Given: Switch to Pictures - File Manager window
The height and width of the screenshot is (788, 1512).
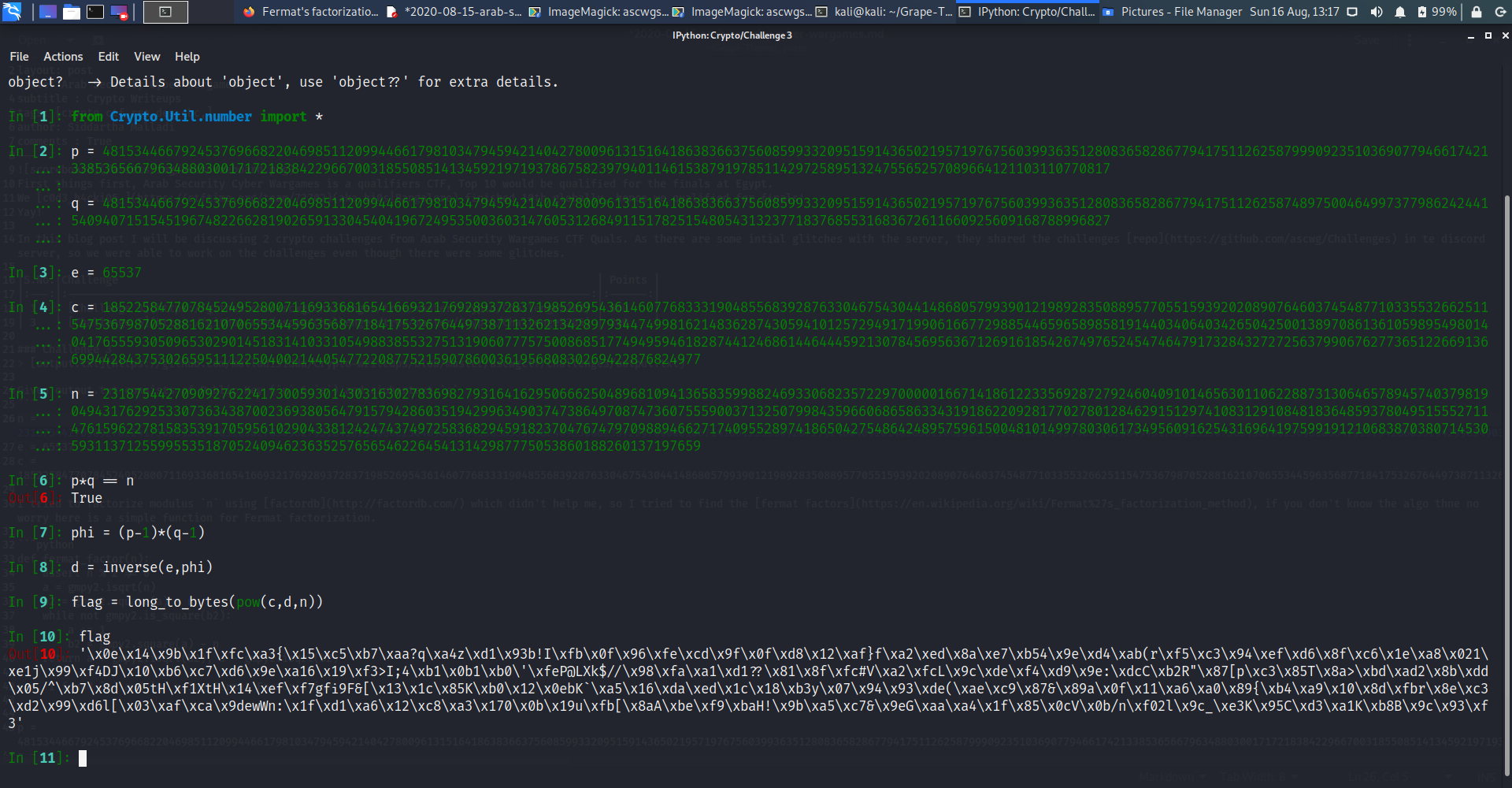Looking at the screenshot, I should point(1172,12).
